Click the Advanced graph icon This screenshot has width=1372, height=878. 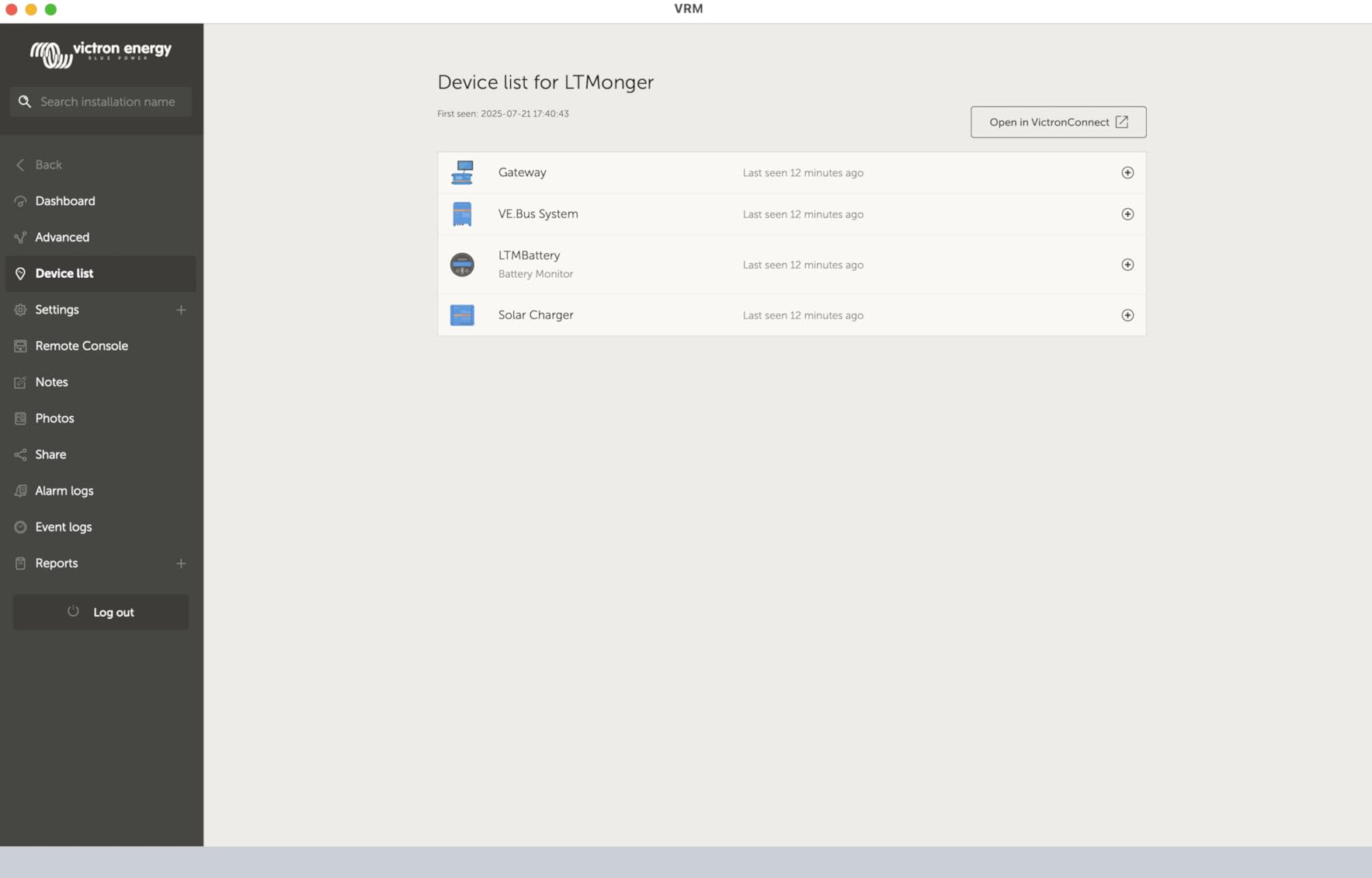(20, 238)
